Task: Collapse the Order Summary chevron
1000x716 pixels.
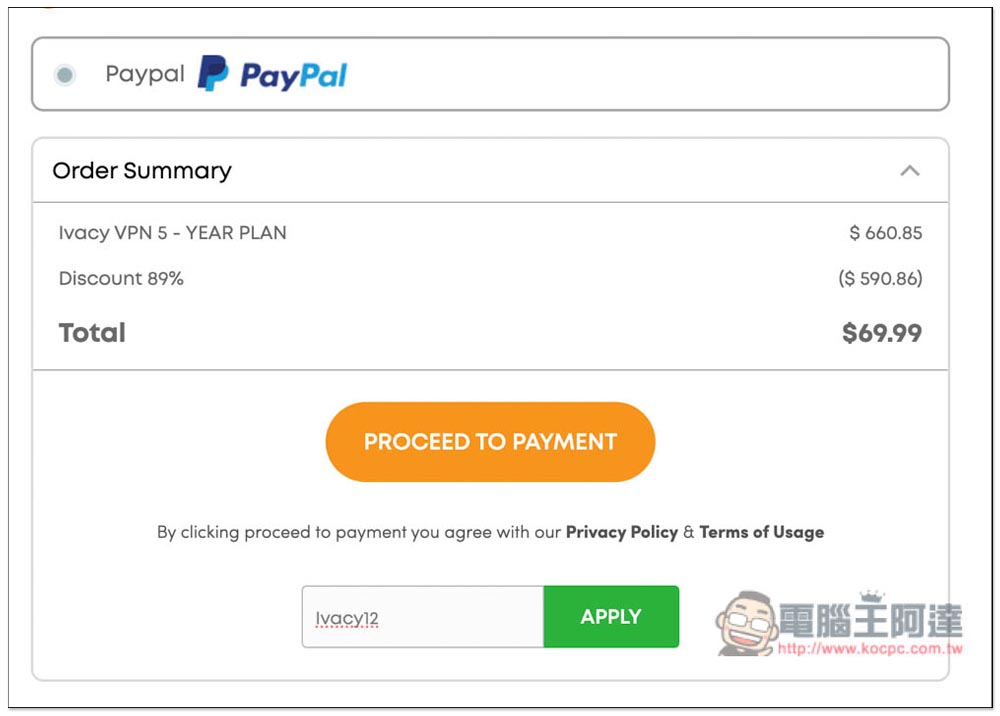Action: [909, 171]
